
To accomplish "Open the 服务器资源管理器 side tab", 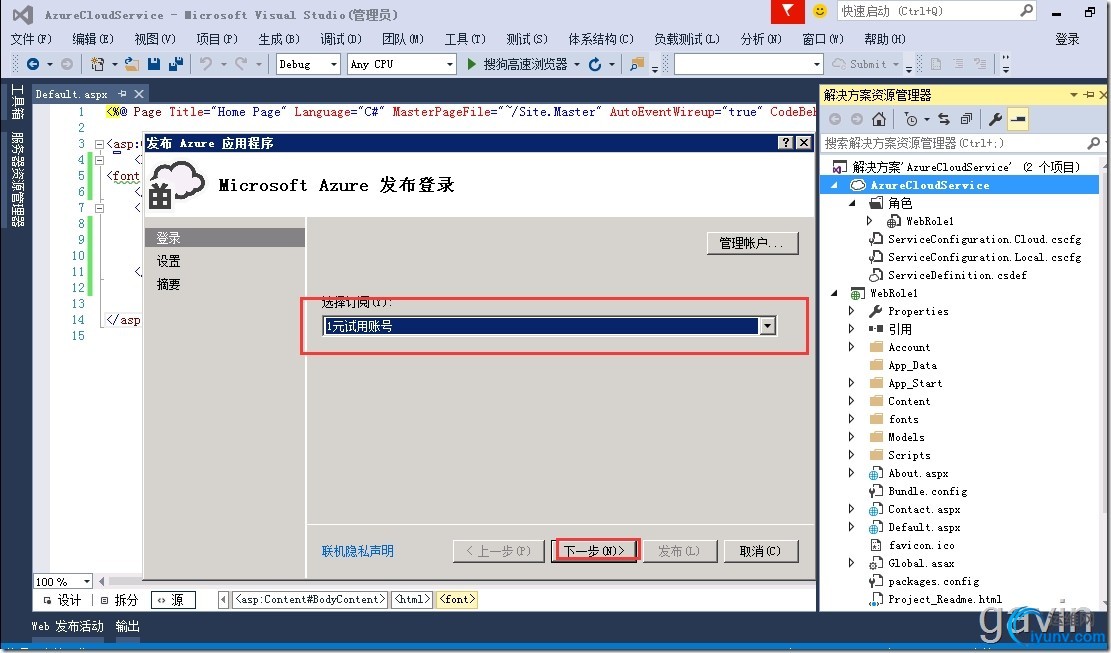I will pos(17,179).
